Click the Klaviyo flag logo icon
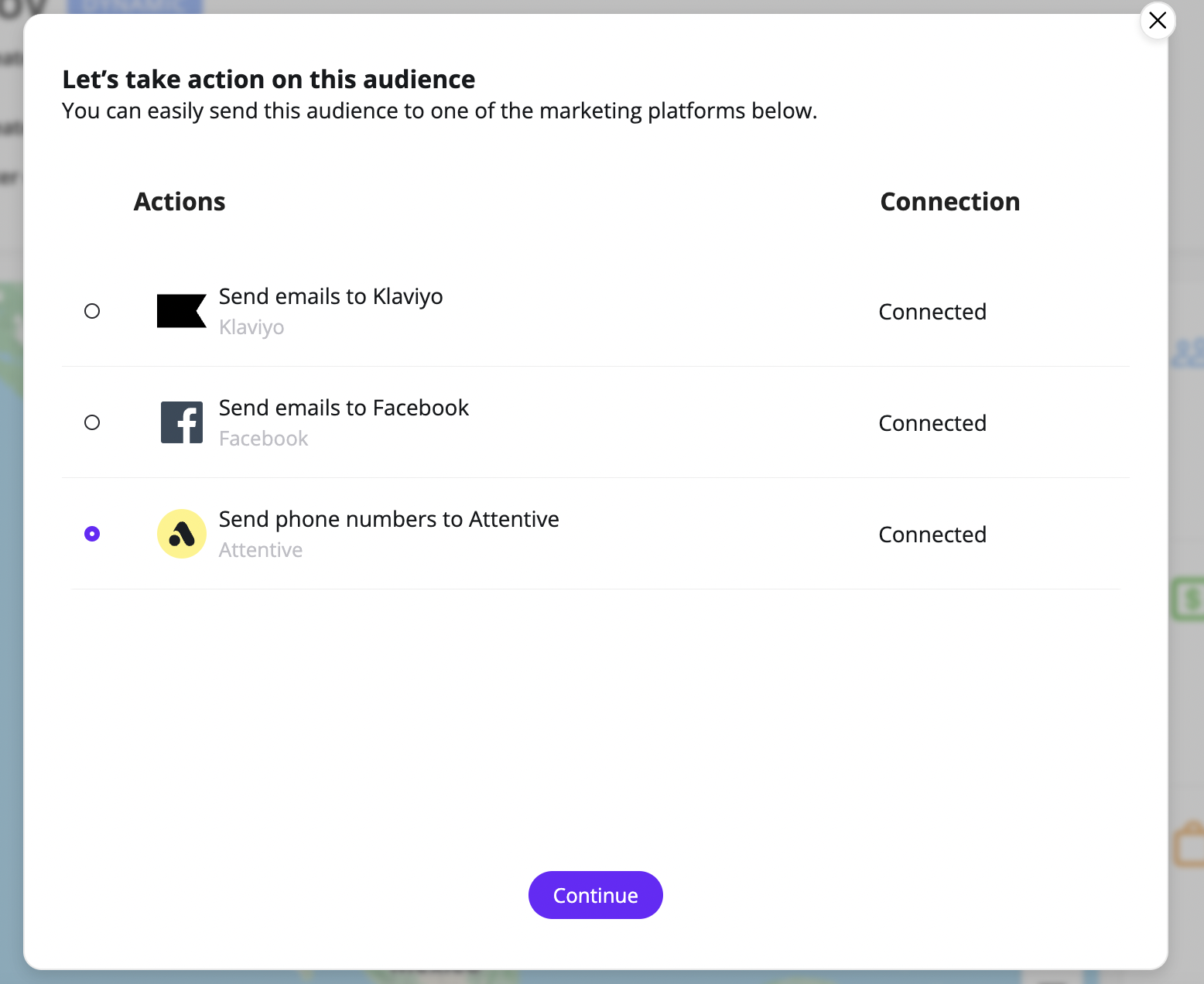Viewport: 1204px width, 984px height. point(182,311)
